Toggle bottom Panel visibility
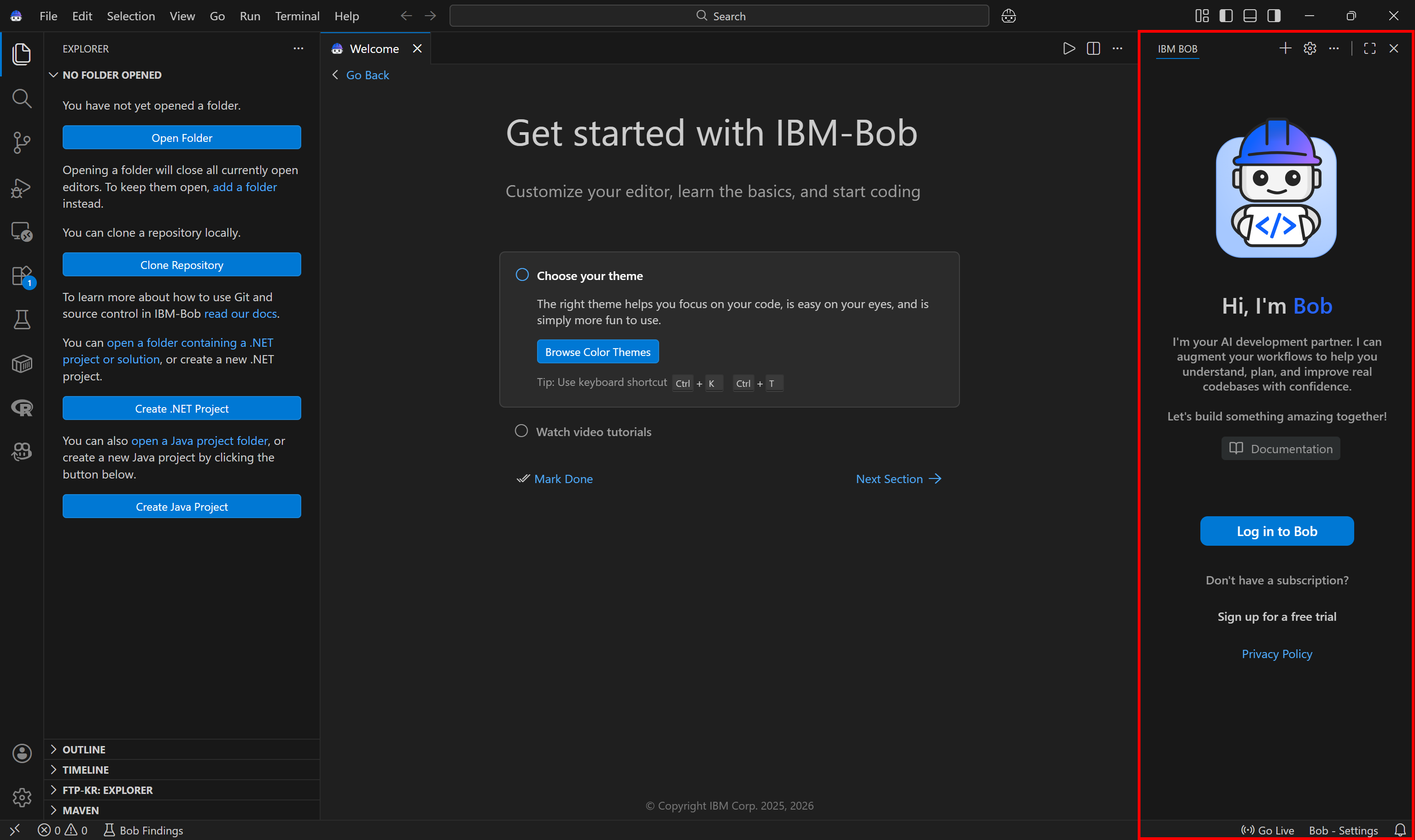Image resolution: width=1415 pixels, height=840 pixels. click(x=1250, y=16)
